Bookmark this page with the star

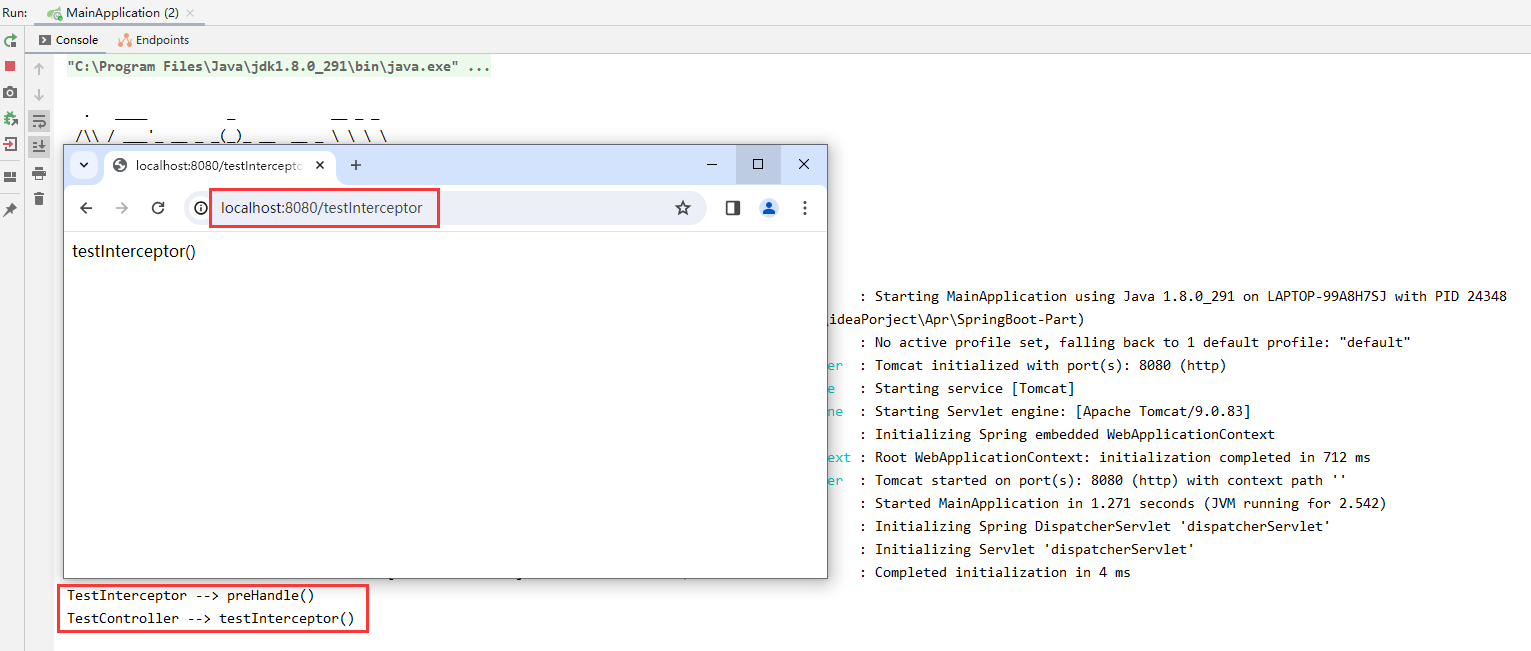coord(683,208)
